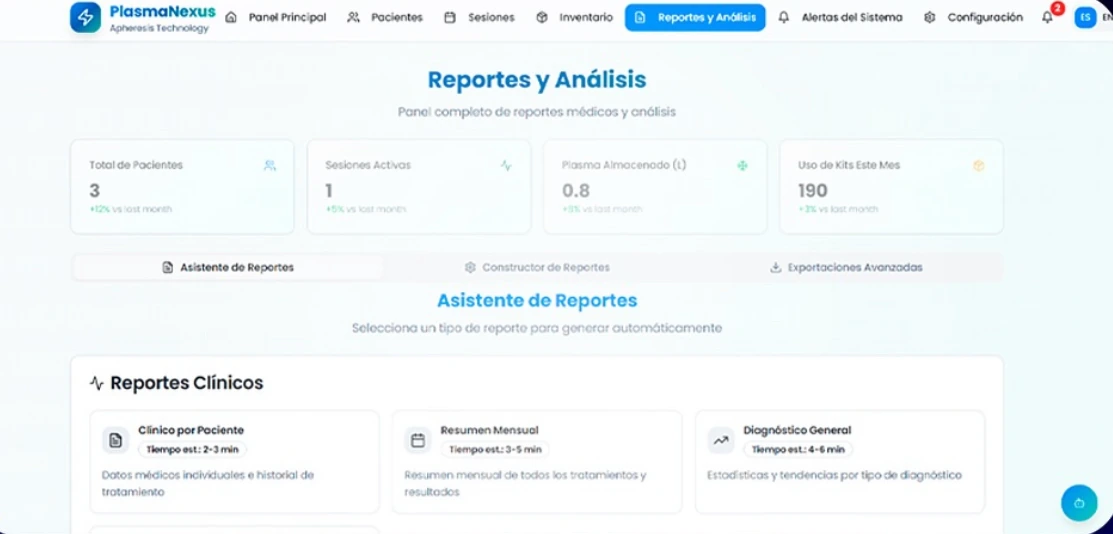This screenshot has width=1113, height=534.
Task: Click the calendar icon of Resumen Mensual
Action: pos(418,440)
